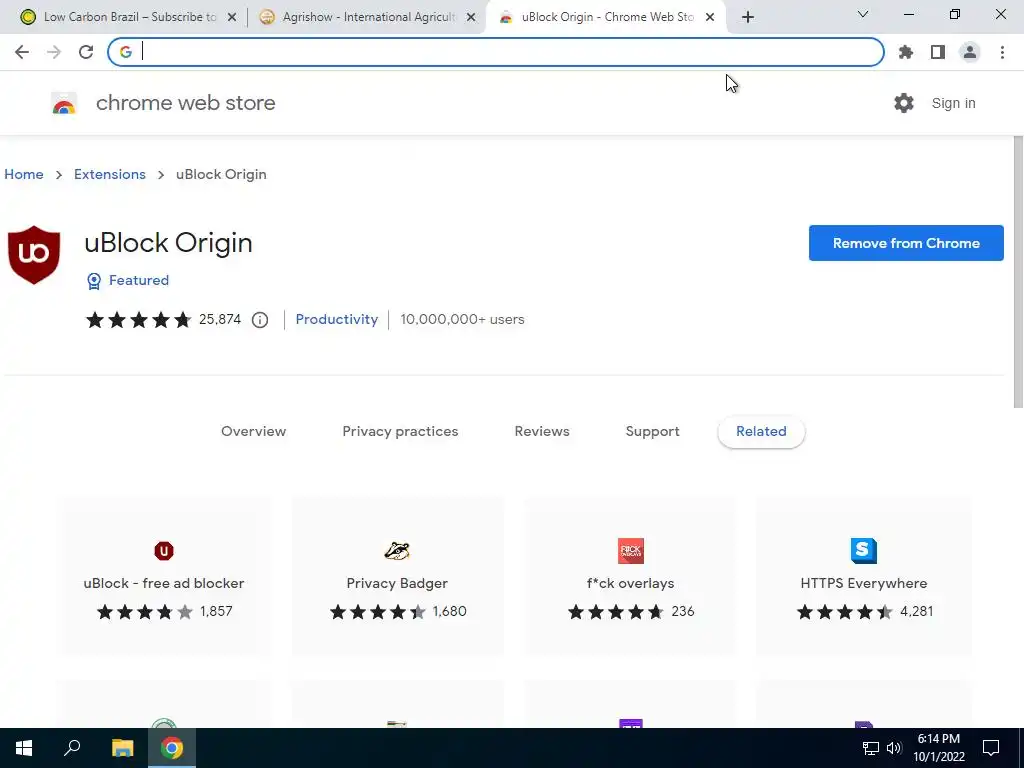The width and height of the screenshot is (1024, 768).
Task: Click the '25,874' ratings count
Action: [219, 319]
